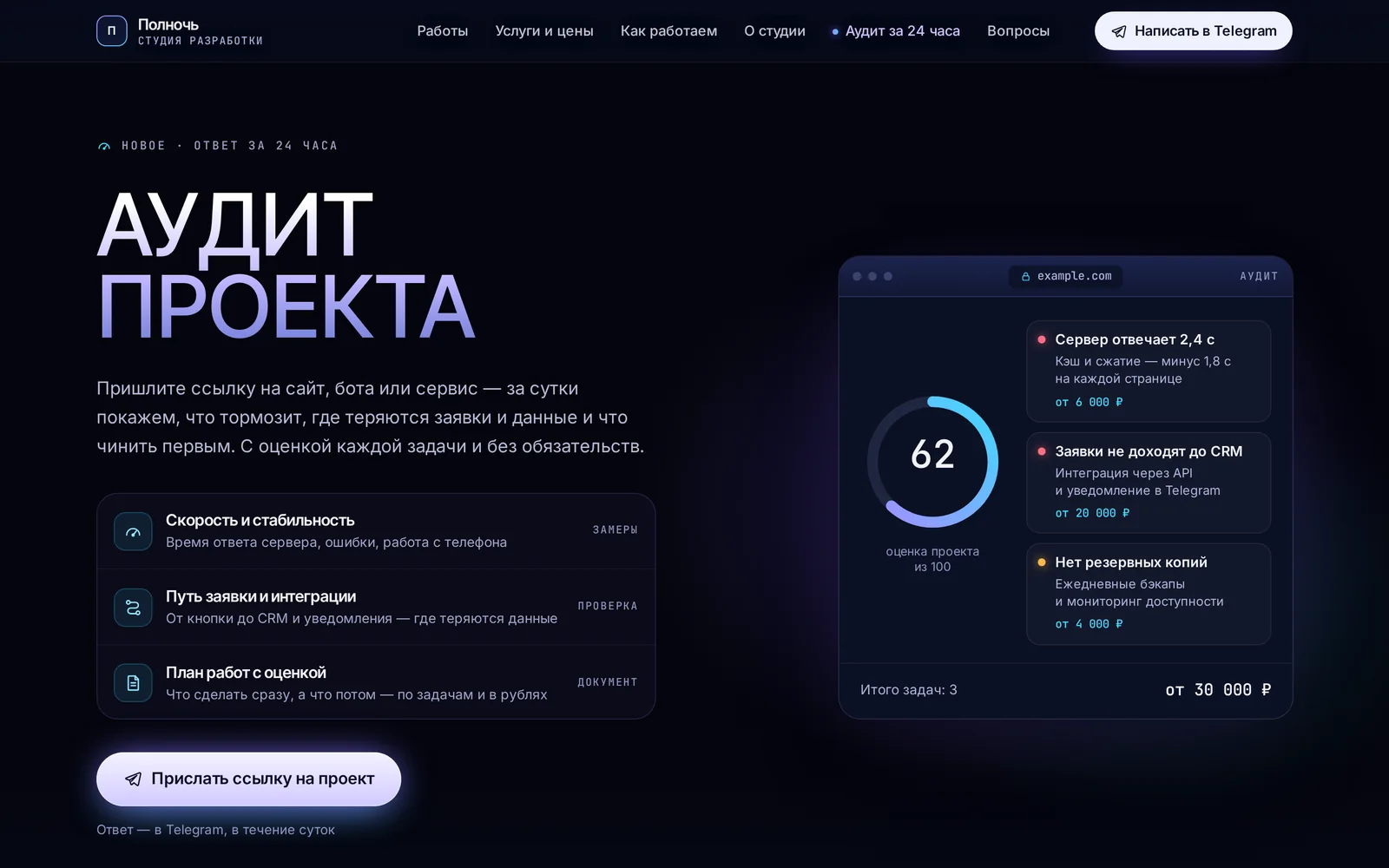Viewport: 1389px width, 868px height.
Task: Select the Нет резервных копий card
Action: [1149, 594]
